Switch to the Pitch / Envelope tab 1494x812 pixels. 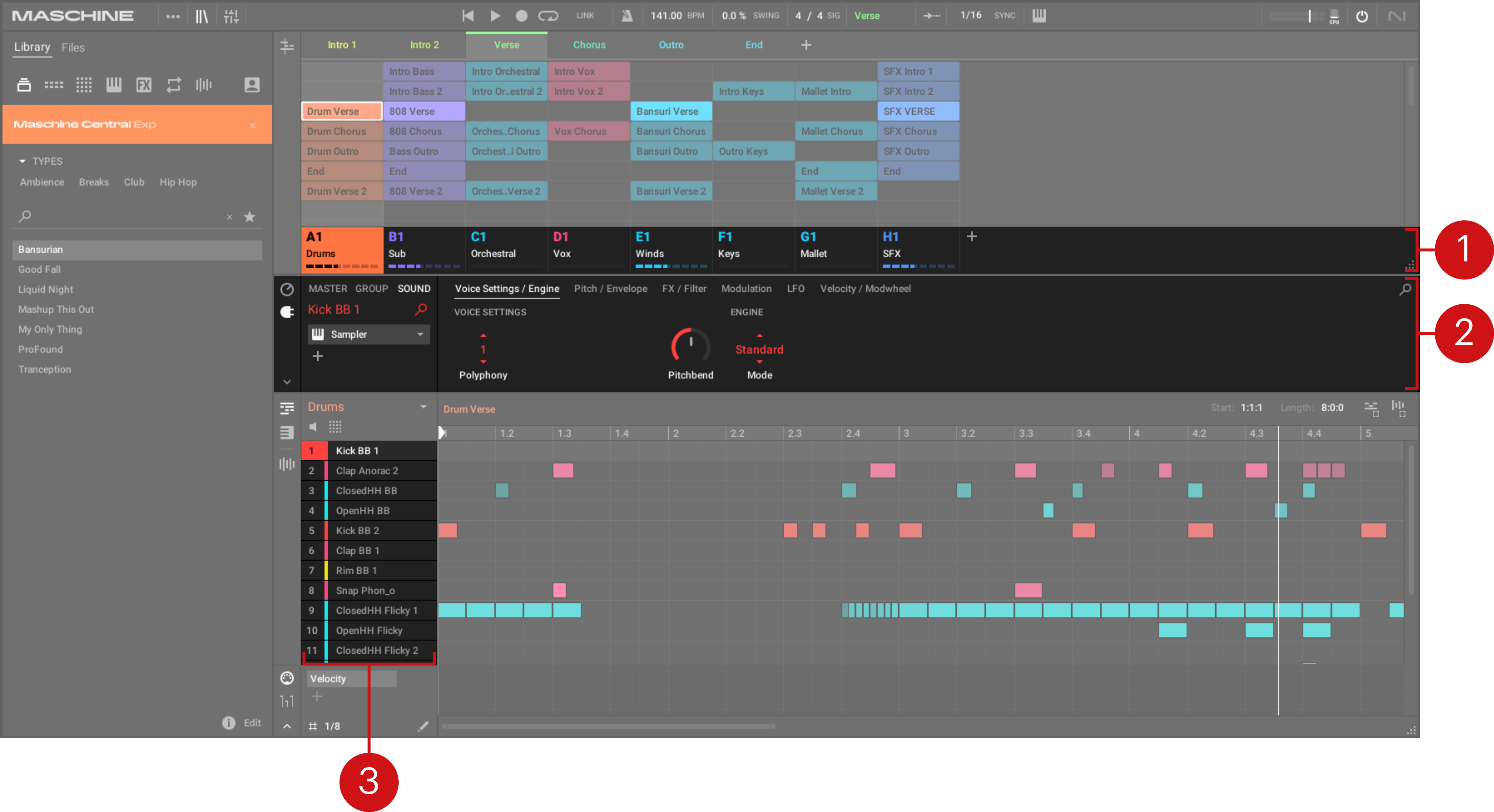pyautogui.click(x=610, y=289)
